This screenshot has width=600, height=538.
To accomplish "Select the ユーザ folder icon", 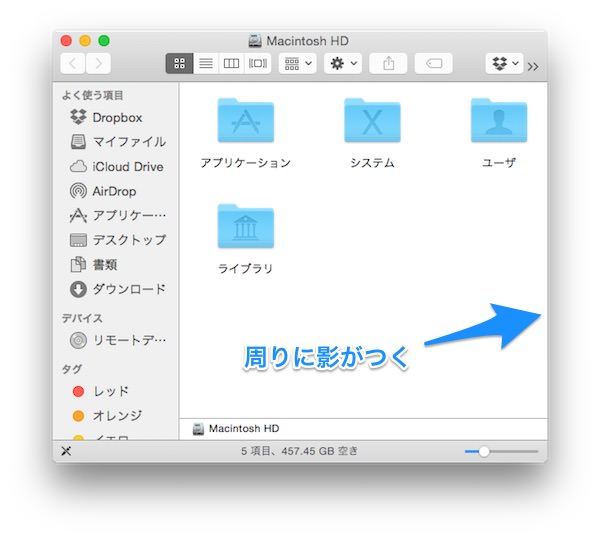I will [499, 120].
